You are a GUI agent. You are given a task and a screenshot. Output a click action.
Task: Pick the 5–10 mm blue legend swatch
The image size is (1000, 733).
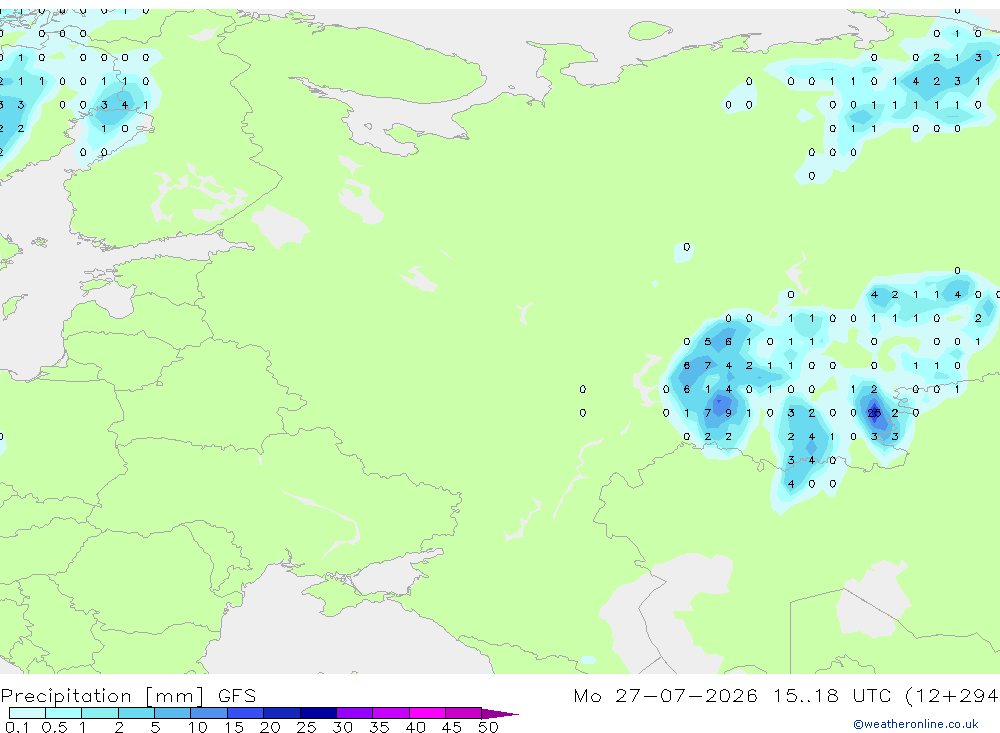[172, 713]
